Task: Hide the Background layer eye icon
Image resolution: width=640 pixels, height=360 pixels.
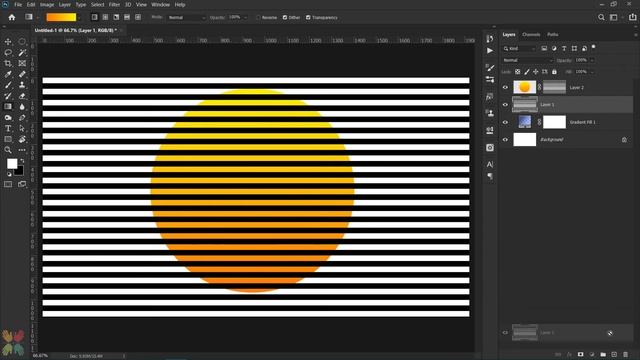Action: point(505,140)
